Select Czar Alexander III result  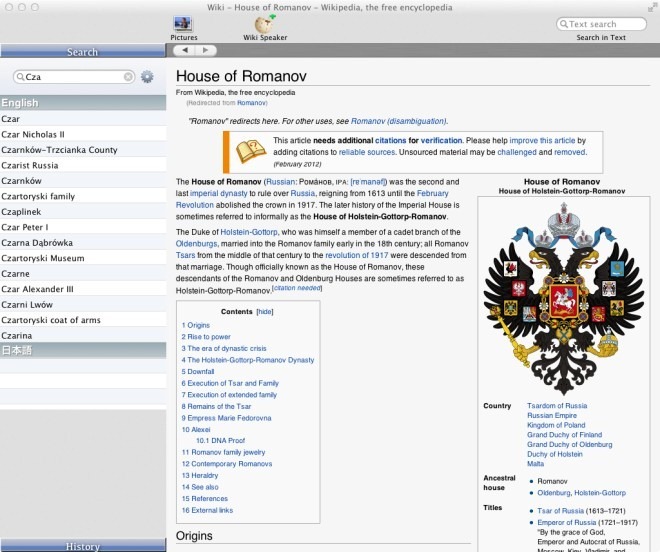[x=83, y=289]
